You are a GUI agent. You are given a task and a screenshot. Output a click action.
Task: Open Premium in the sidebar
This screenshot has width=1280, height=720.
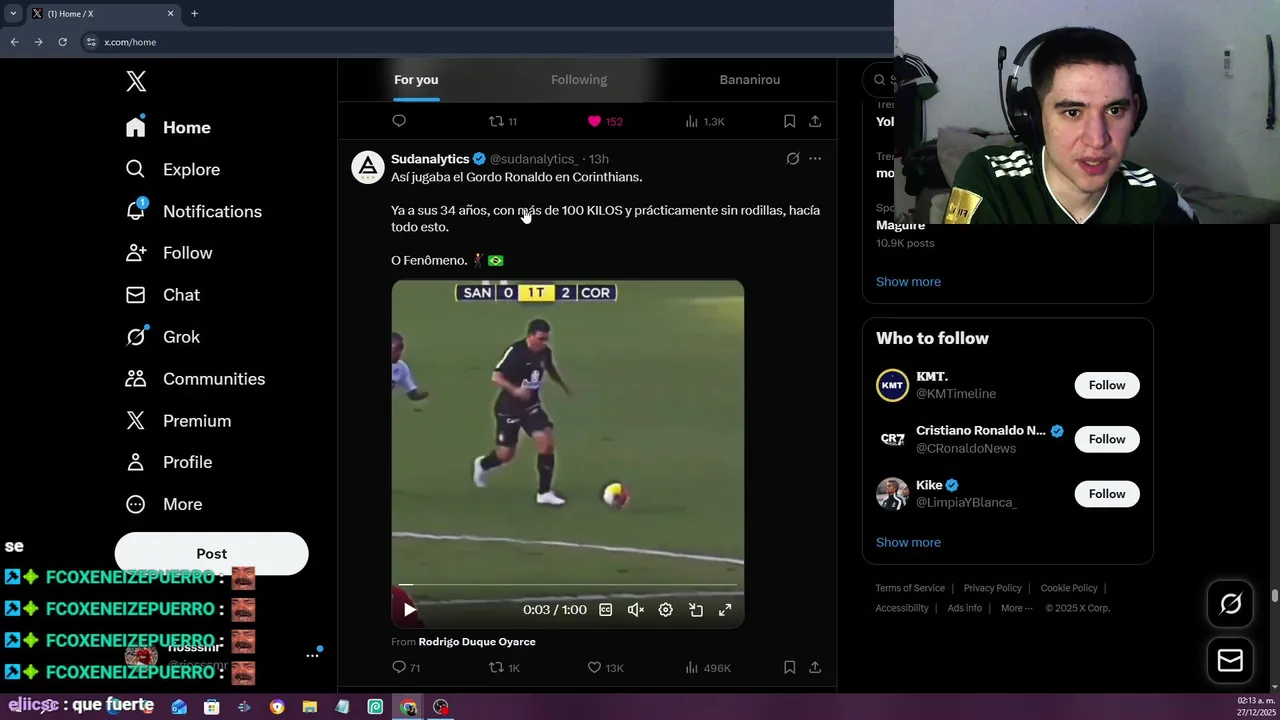[178, 421]
